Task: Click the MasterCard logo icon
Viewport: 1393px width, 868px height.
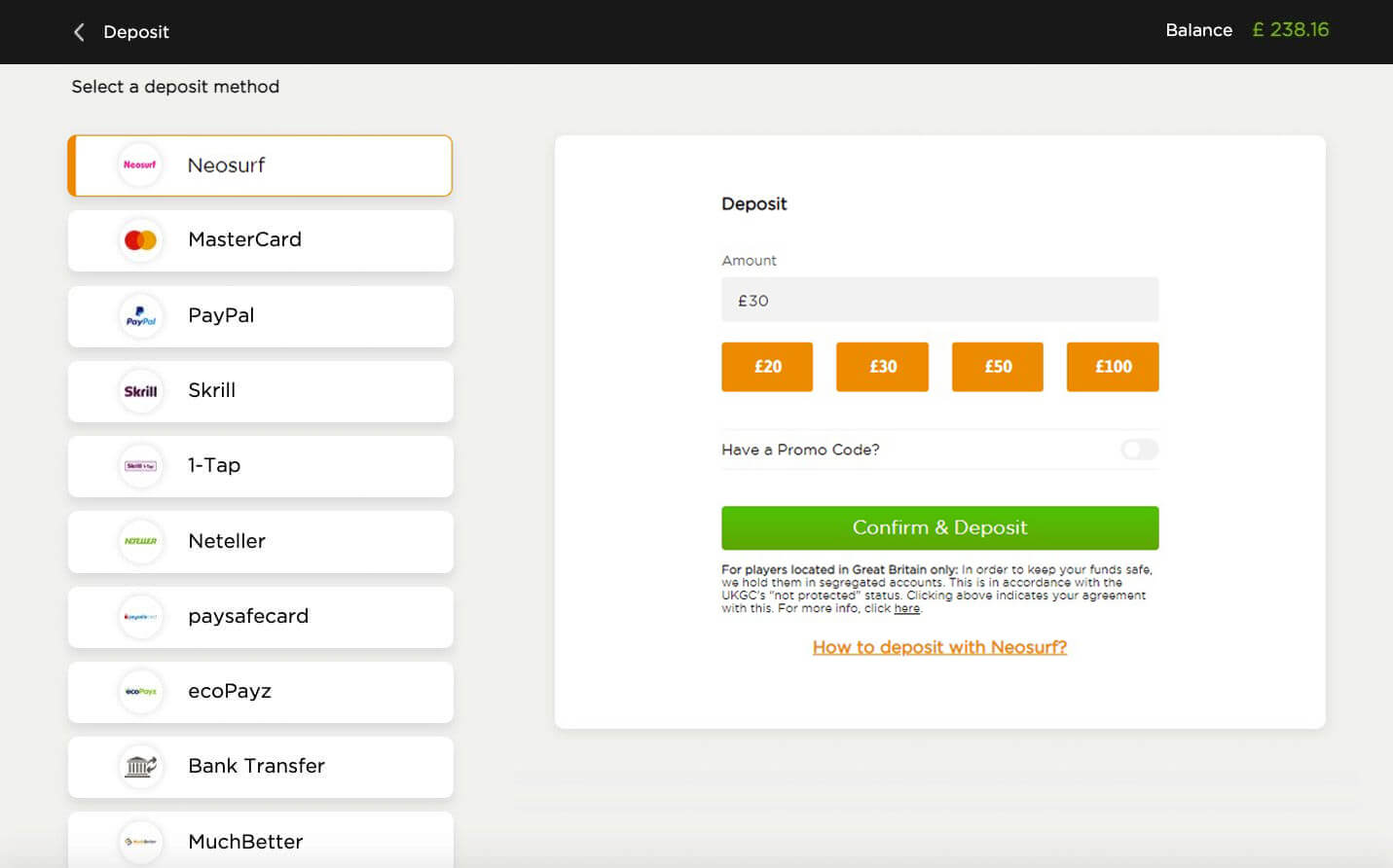Action: [140, 240]
